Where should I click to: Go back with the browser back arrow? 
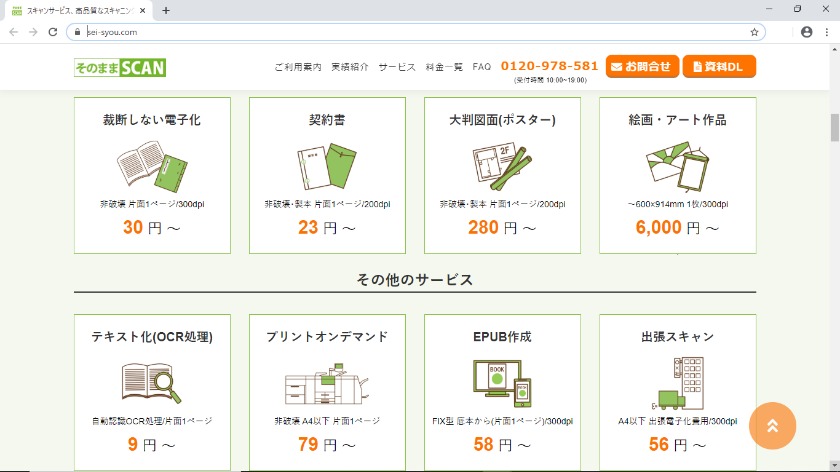(14, 32)
